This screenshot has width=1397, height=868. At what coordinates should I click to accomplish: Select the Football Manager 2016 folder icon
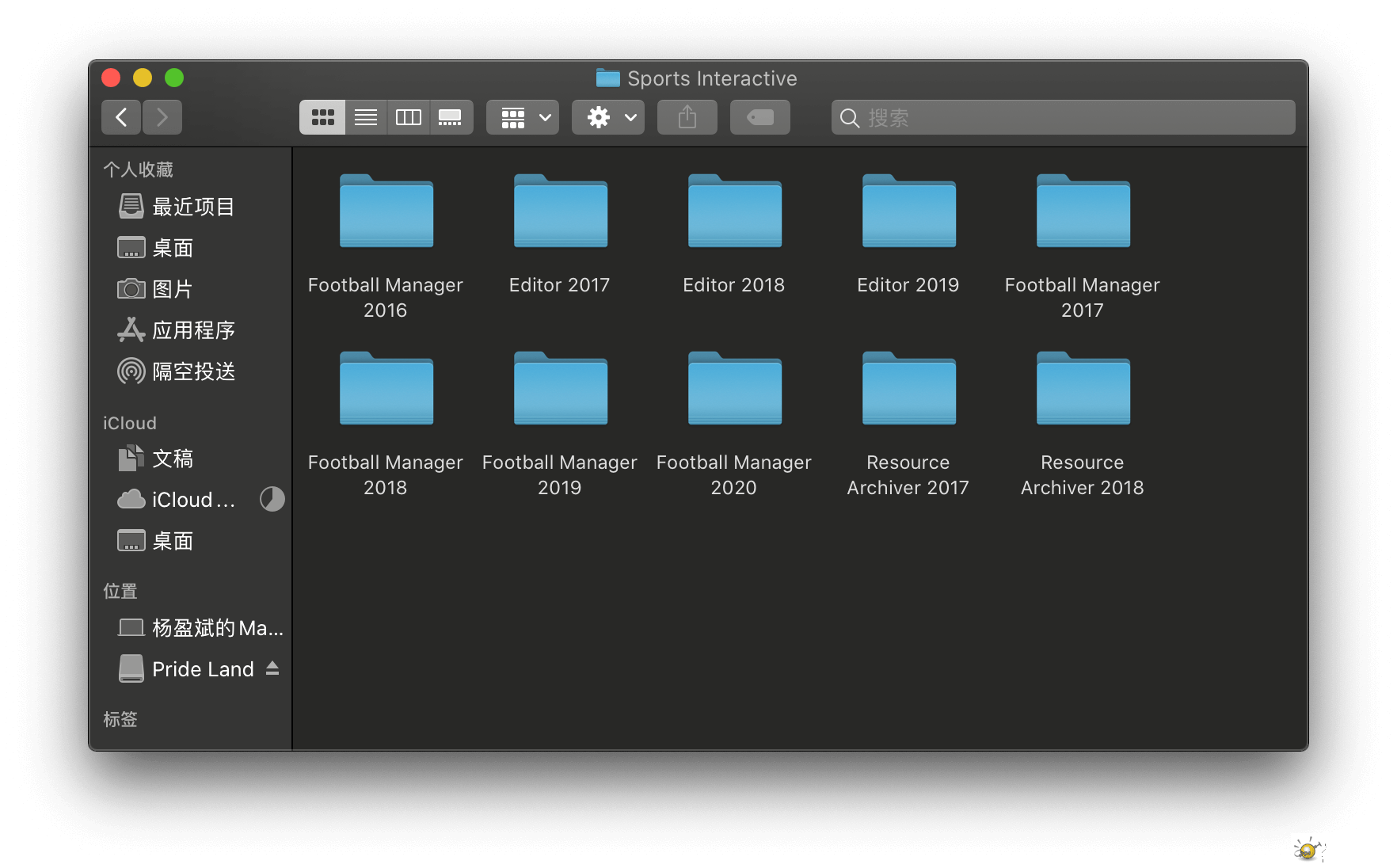pyautogui.click(x=386, y=211)
